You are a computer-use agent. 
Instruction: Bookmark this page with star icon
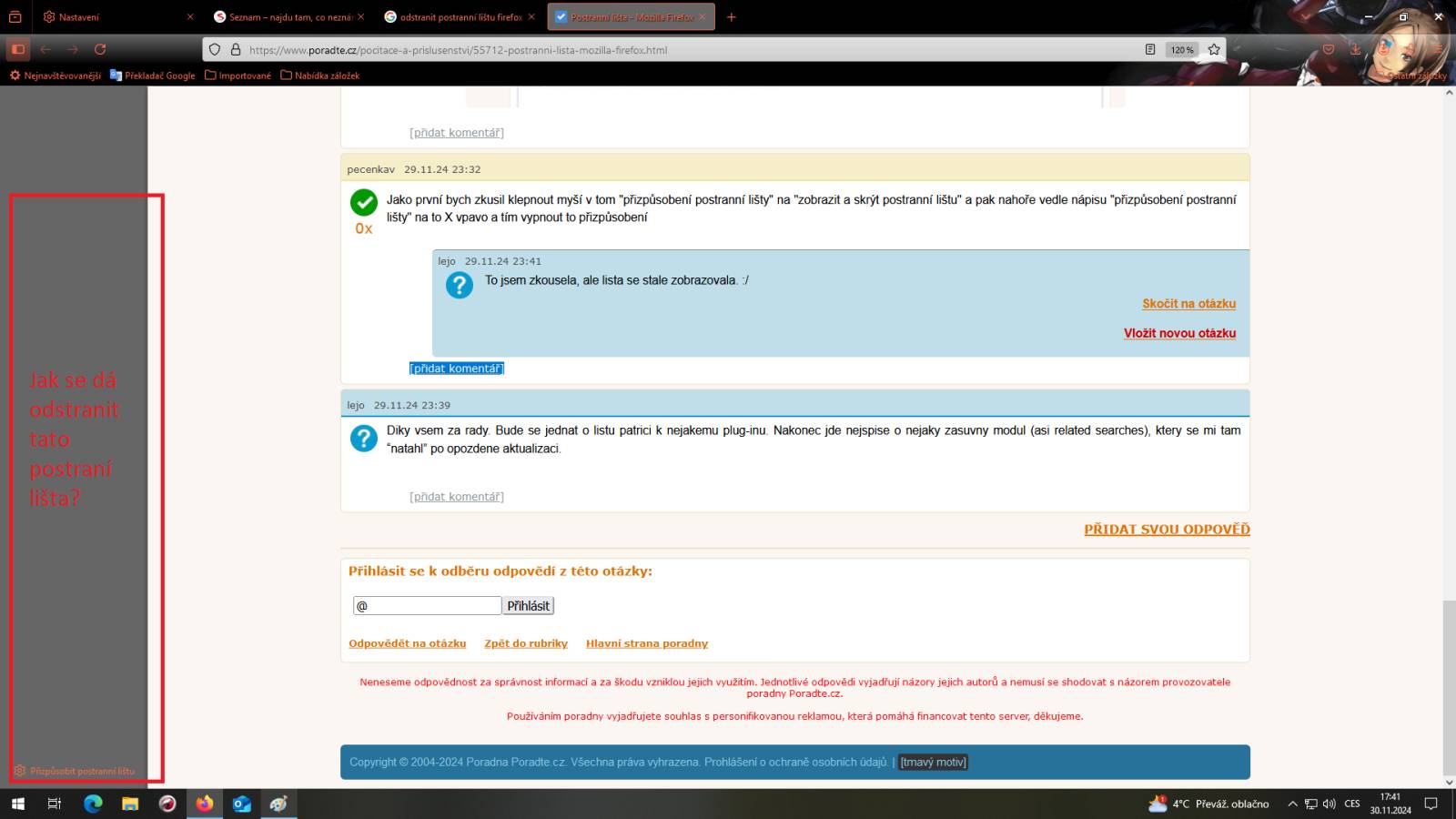click(x=1214, y=49)
